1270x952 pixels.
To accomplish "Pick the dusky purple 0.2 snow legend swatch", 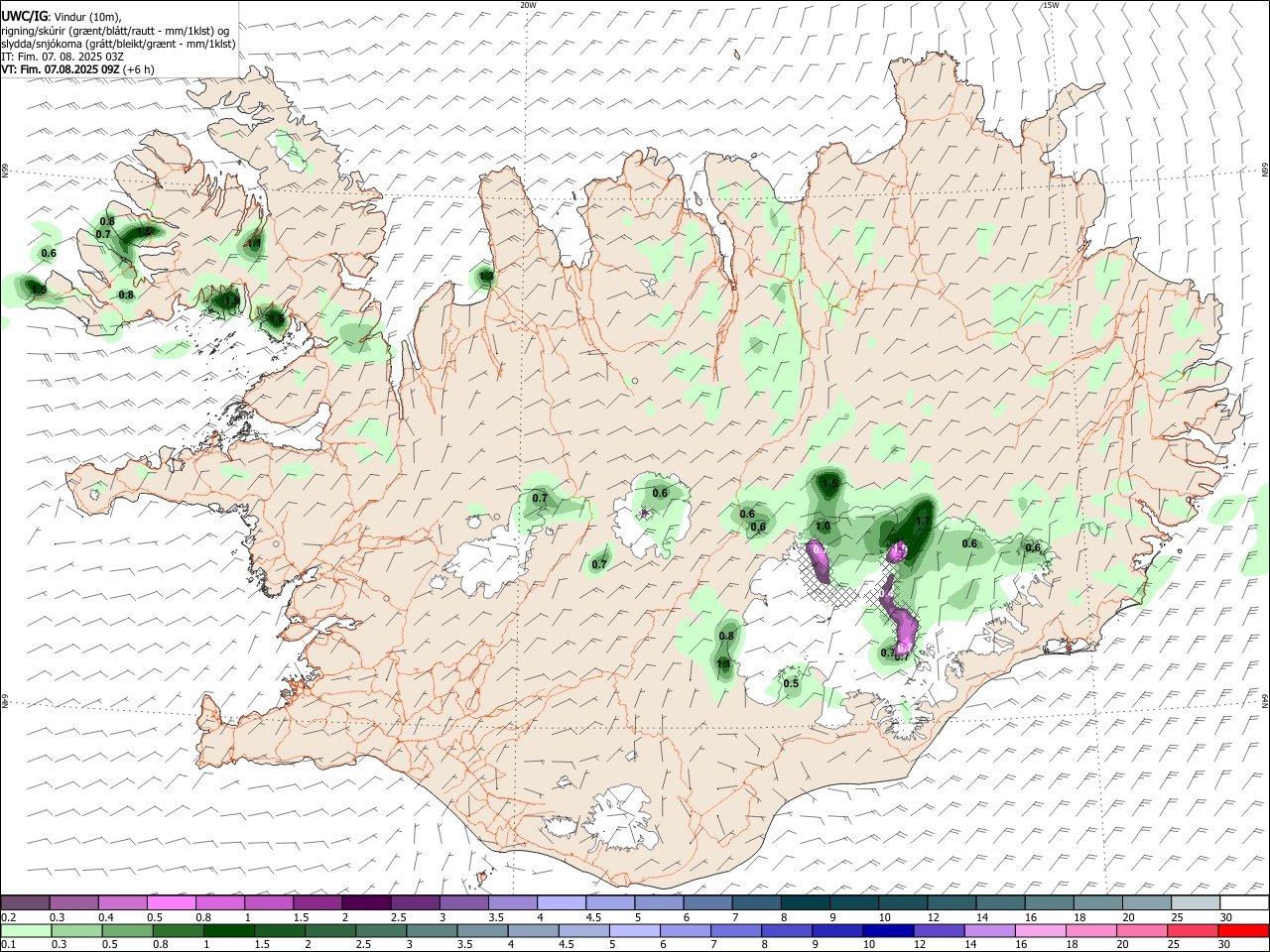I will tap(26, 903).
